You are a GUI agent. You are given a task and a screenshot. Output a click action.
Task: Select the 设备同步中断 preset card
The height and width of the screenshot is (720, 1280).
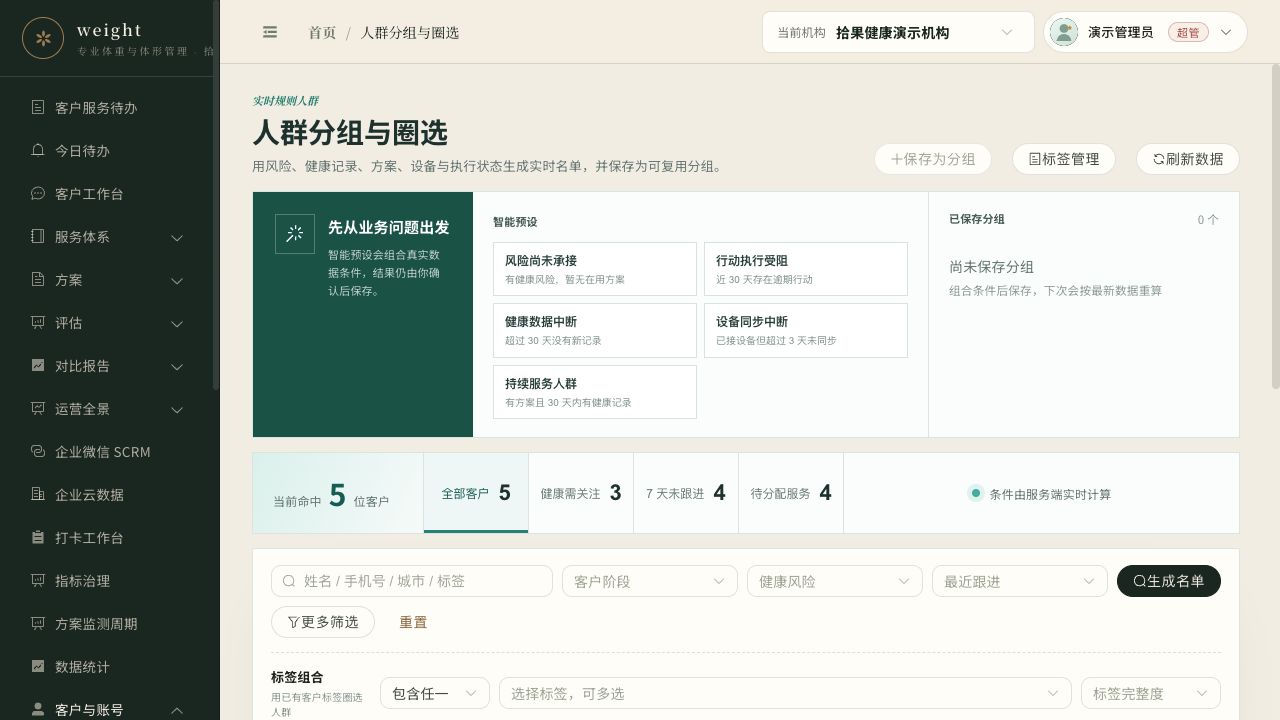click(806, 330)
